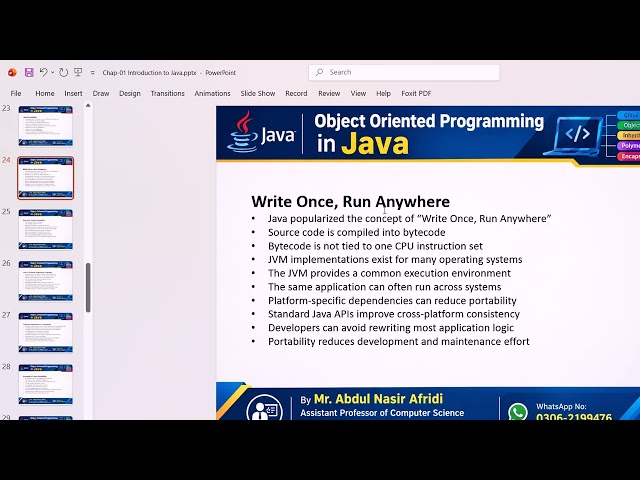Undo the last action
The image size is (640, 480).
point(43,73)
